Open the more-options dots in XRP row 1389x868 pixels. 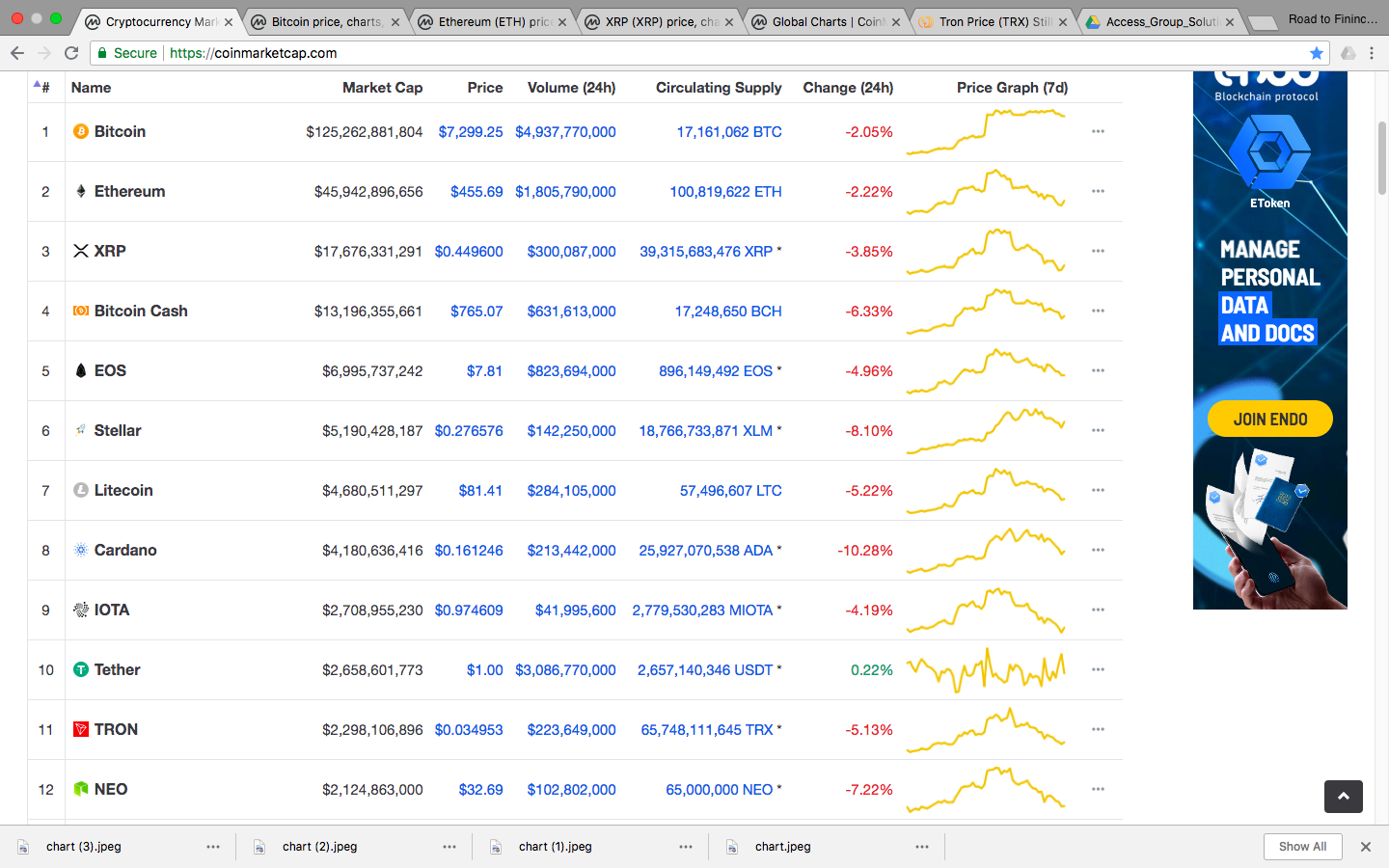pos(1098,251)
